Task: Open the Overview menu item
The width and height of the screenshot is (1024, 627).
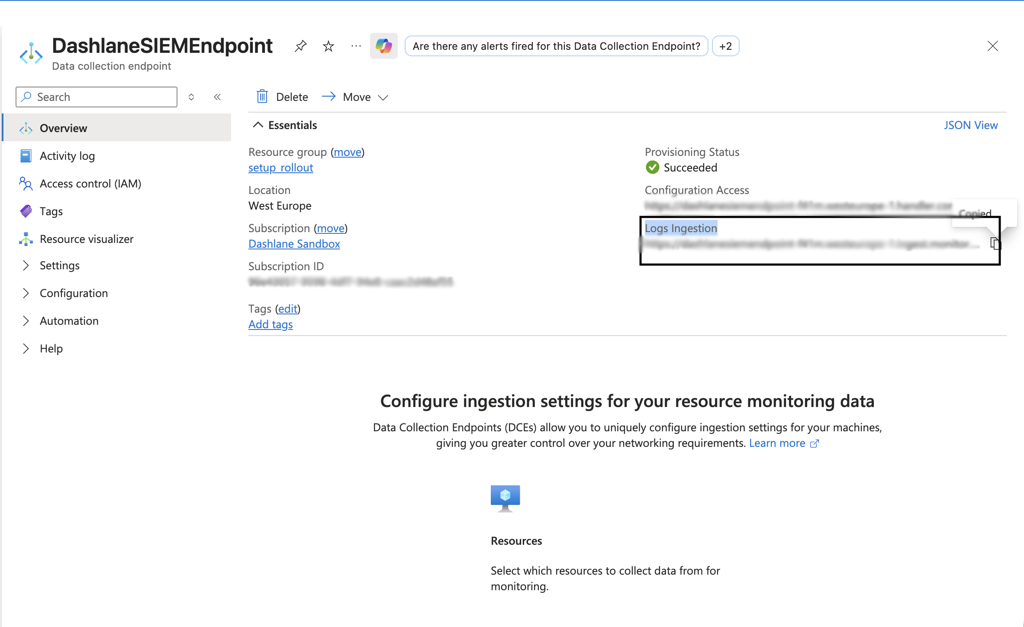Action: (117, 128)
